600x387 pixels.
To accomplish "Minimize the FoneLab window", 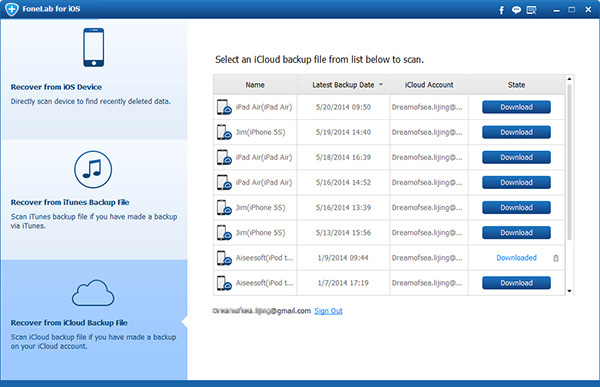I will coord(556,10).
